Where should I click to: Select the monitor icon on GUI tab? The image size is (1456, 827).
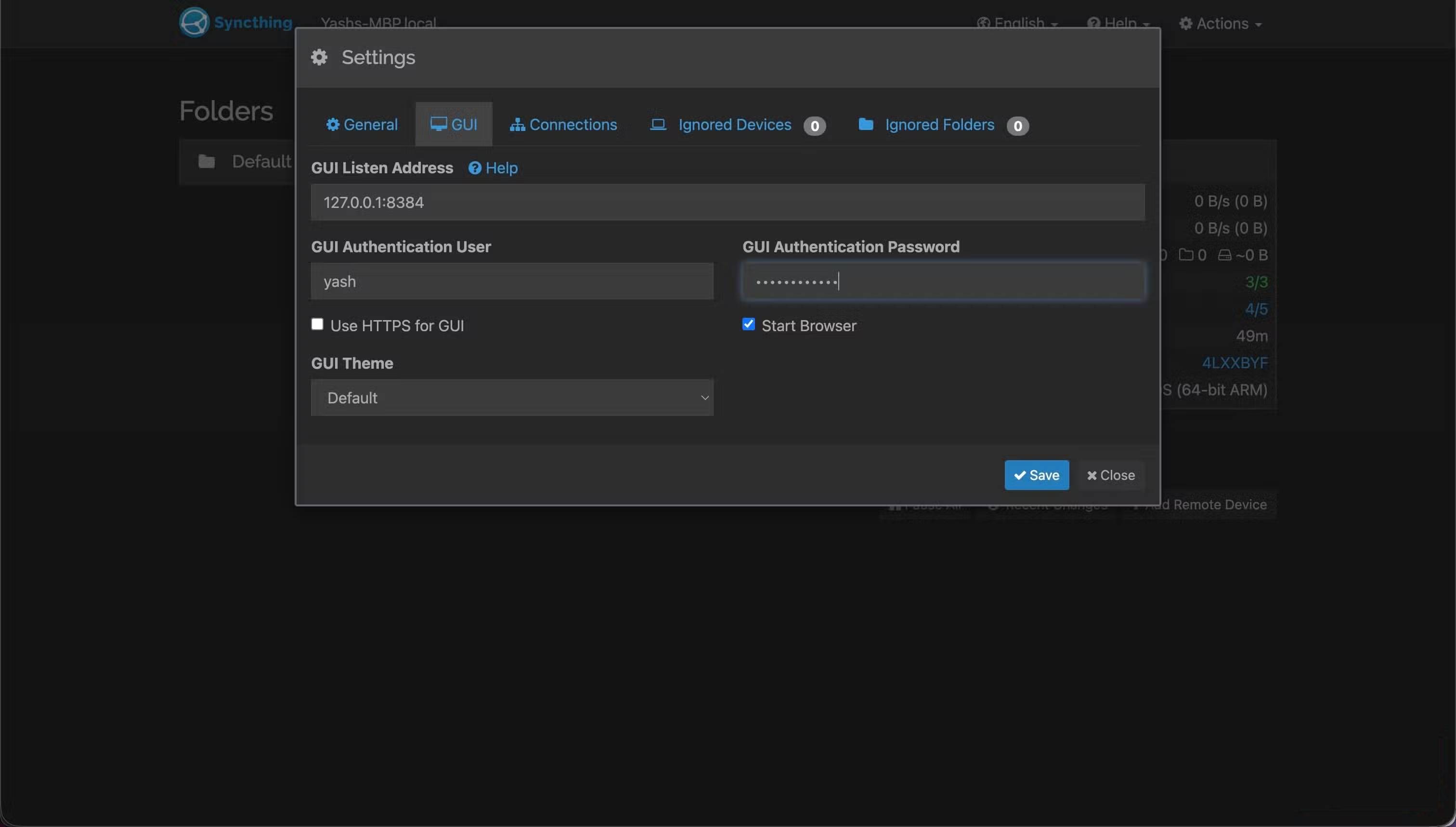point(438,123)
